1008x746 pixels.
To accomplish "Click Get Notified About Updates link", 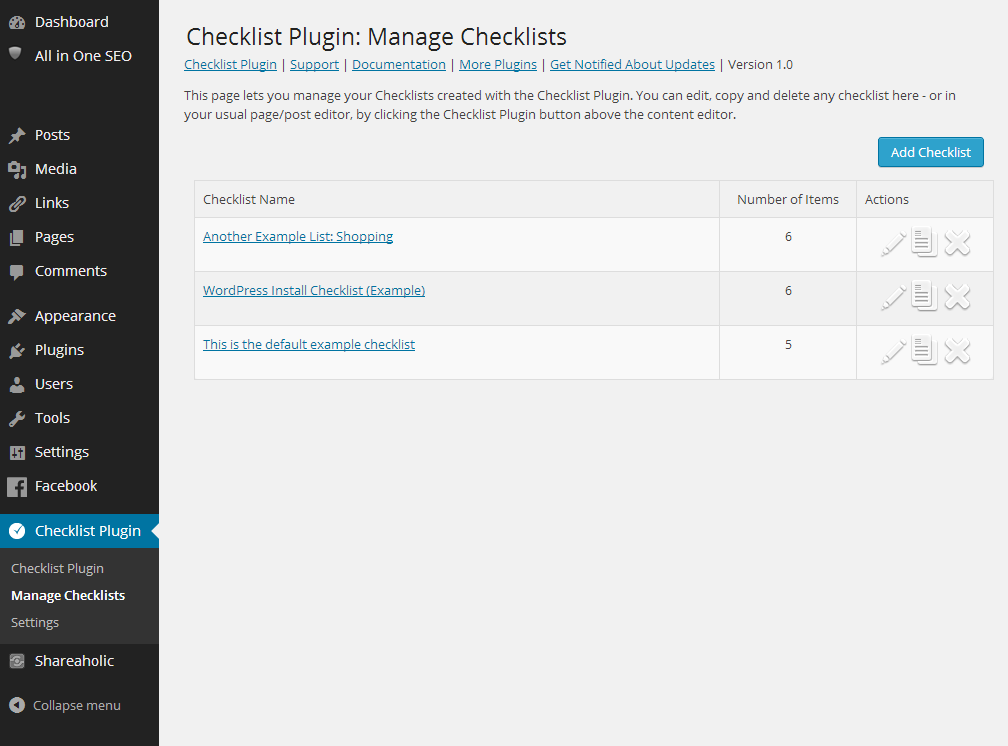I will tap(632, 64).
